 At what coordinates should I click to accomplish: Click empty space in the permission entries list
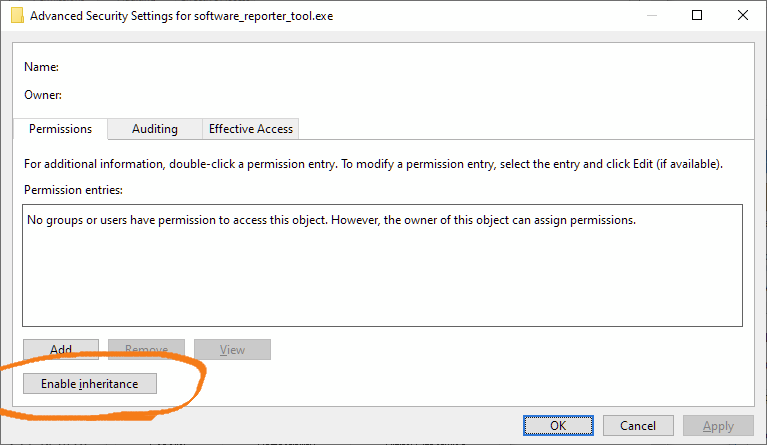click(x=382, y=279)
